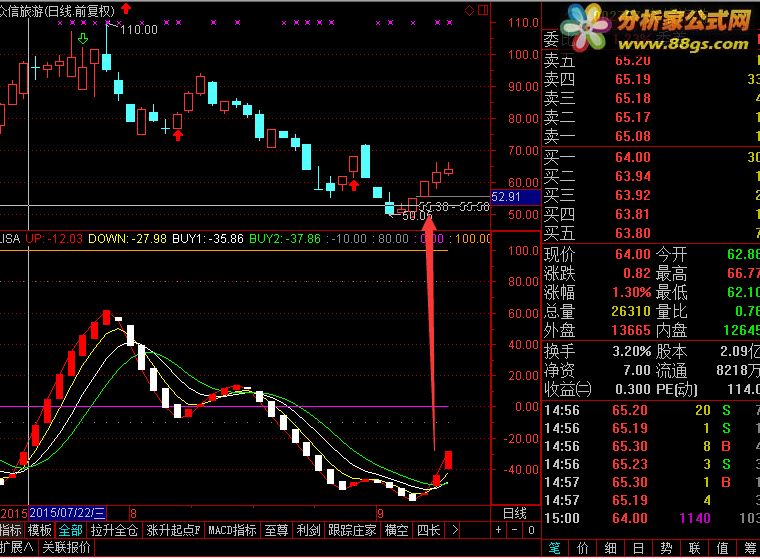The height and width of the screenshot is (559, 760).
Task: Click the zoom in plus button below 日线
Action: pyautogui.click(x=498, y=530)
